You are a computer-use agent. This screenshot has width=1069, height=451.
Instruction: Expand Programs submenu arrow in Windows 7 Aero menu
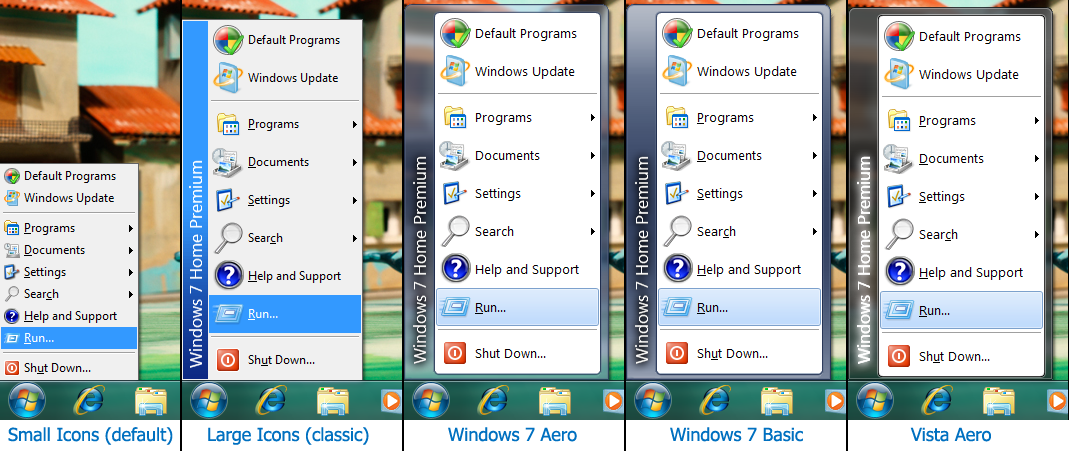coord(592,118)
